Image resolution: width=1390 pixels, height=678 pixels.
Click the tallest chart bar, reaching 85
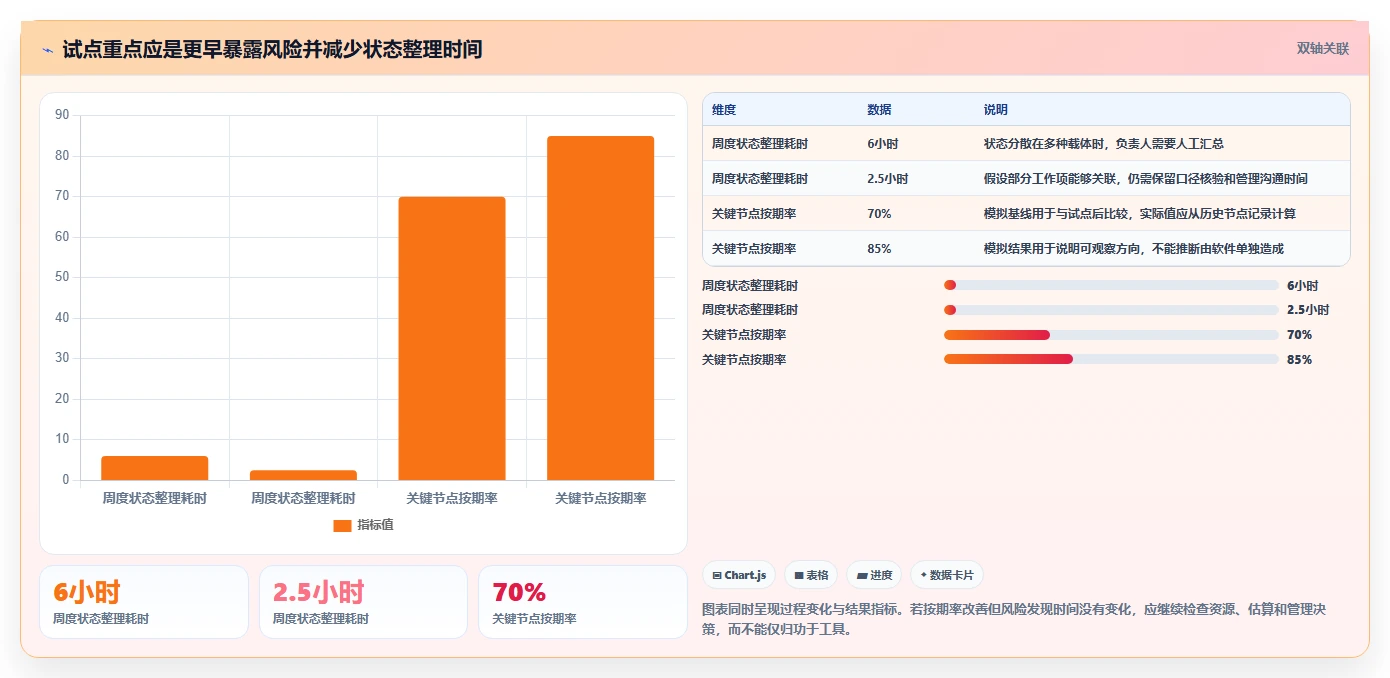600,308
